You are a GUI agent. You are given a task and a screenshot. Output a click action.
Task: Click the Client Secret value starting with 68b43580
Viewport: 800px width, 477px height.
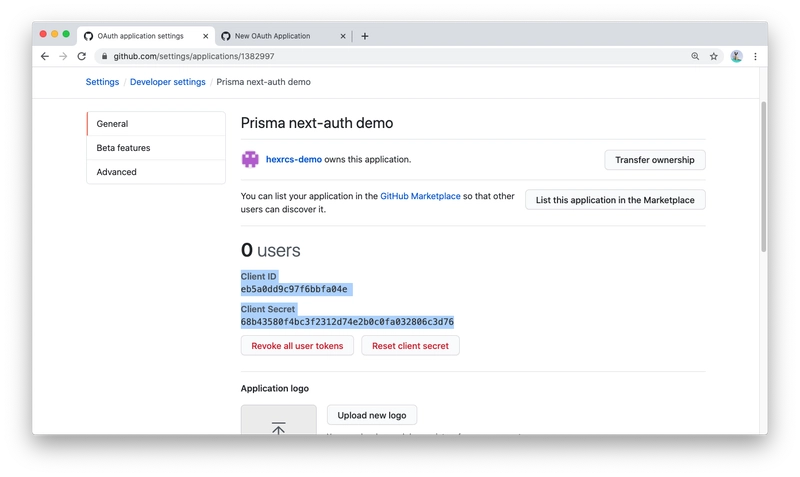point(347,322)
